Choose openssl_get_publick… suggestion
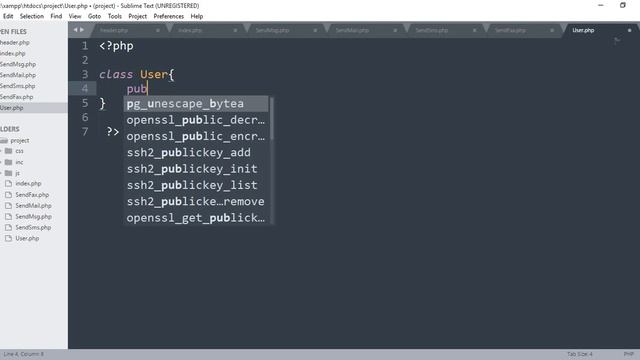640x360 pixels. 196,218
